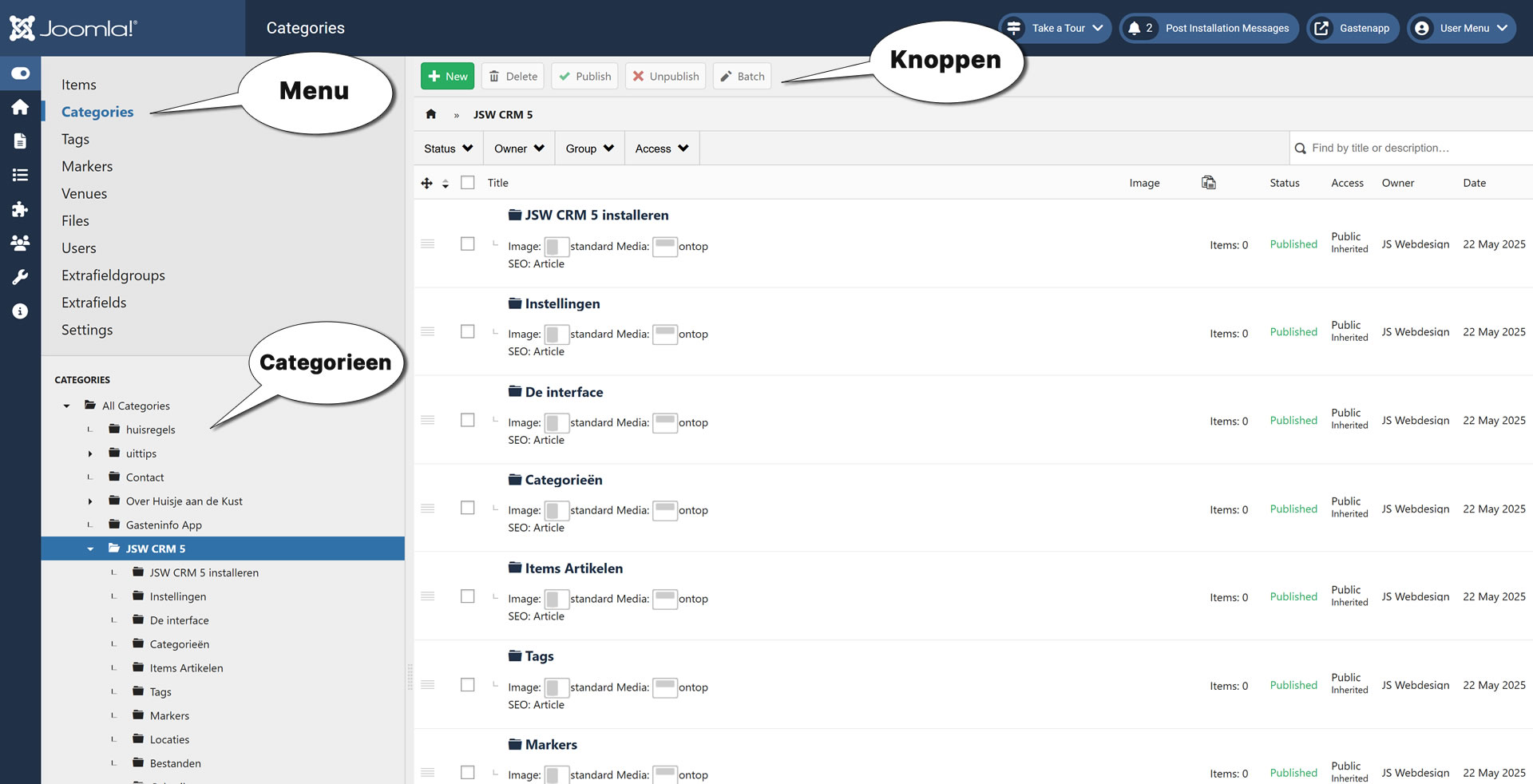Click the Joomla home dashboard sidebar icon
The width and height of the screenshot is (1533, 784).
click(20, 107)
